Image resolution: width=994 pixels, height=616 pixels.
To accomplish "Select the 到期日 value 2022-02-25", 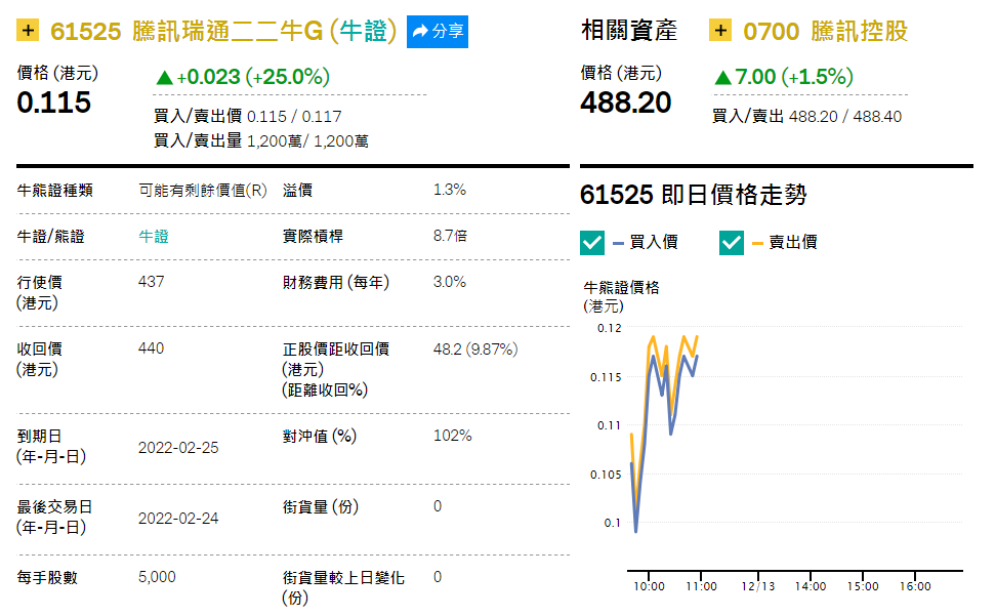I will (x=178, y=448).
